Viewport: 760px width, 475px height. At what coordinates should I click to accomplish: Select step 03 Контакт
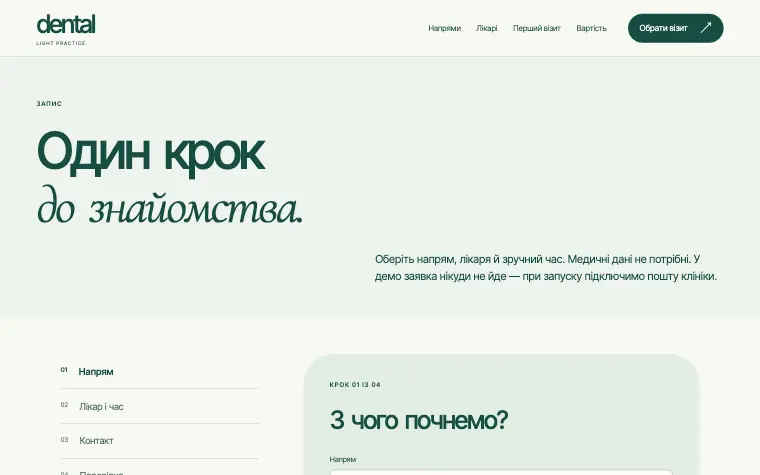159,441
